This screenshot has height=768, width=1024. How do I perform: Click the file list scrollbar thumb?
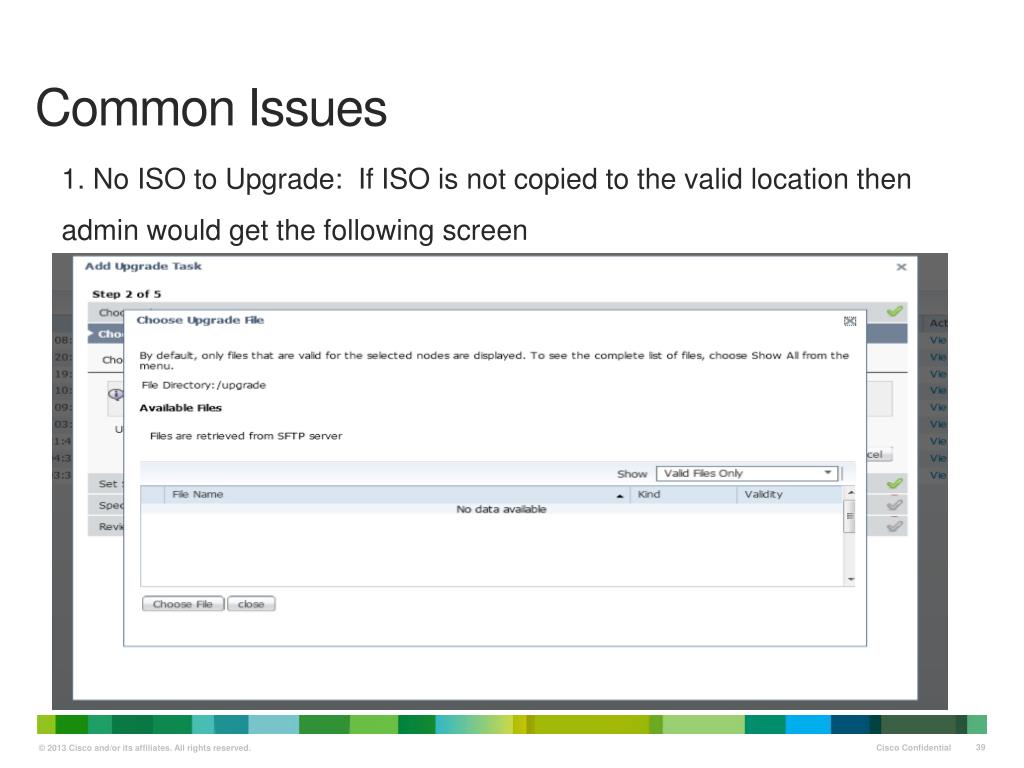[850, 517]
